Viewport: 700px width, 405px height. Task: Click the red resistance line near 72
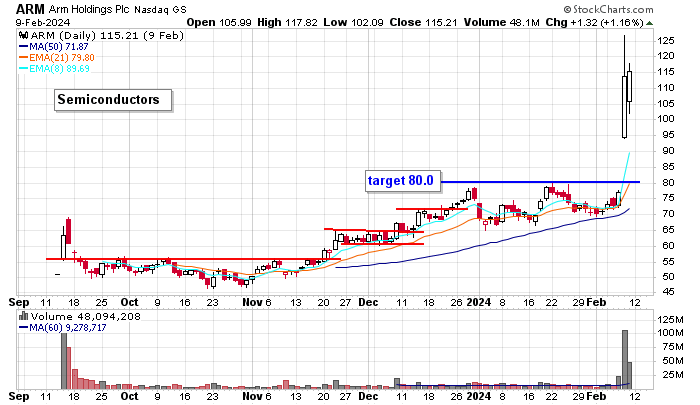pos(432,209)
